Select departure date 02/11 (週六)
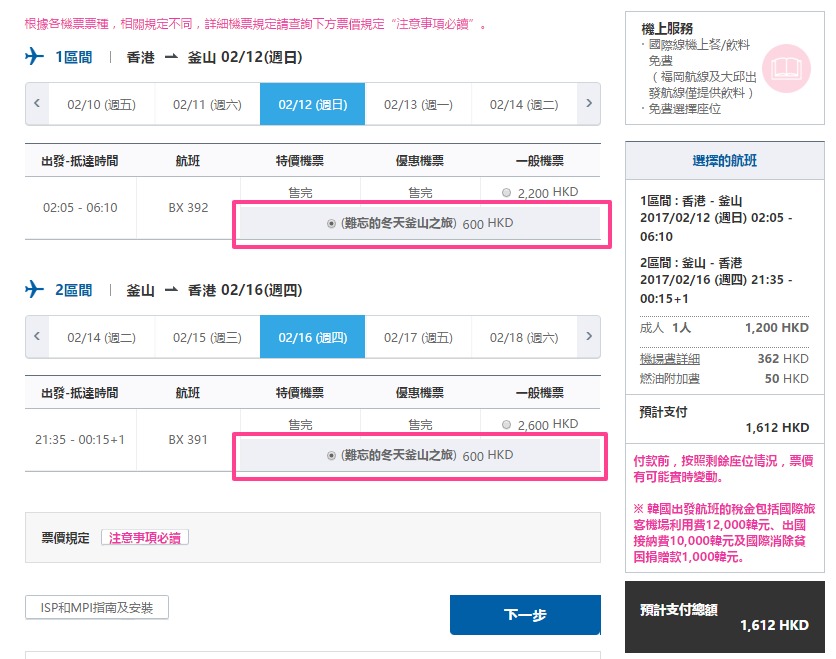 click(207, 105)
